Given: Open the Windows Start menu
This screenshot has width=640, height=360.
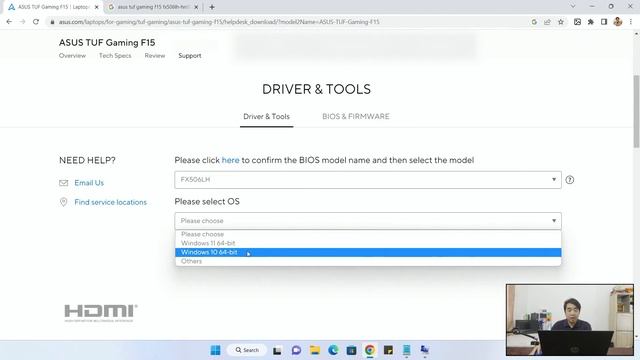Looking at the screenshot, I should [x=216, y=350].
